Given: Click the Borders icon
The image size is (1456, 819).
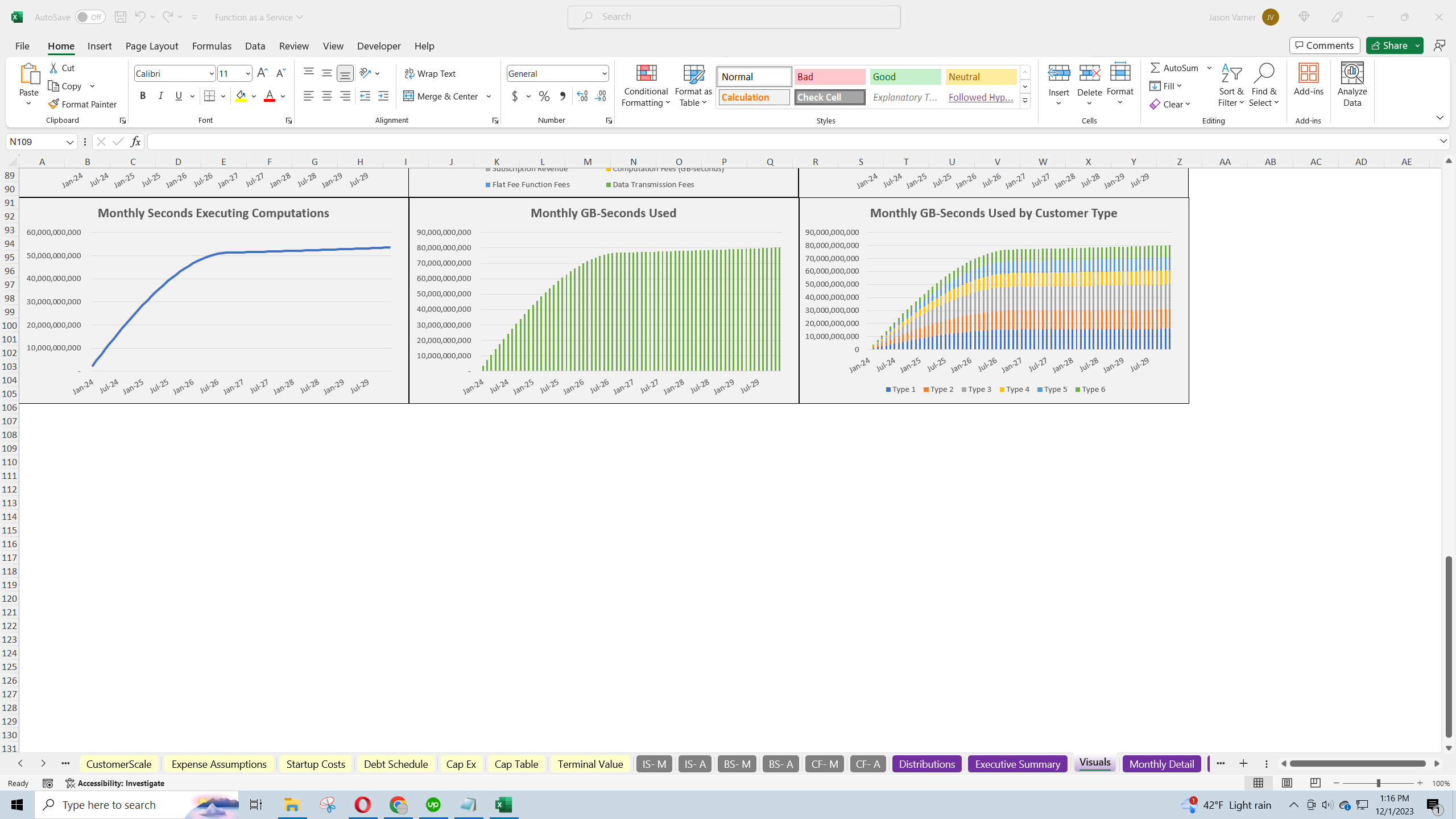Looking at the screenshot, I should pyautogui.click(x=209, y=96).
